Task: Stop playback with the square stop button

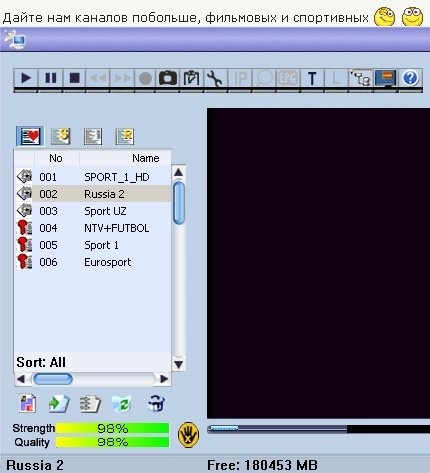Action: [x=74, y=78]
